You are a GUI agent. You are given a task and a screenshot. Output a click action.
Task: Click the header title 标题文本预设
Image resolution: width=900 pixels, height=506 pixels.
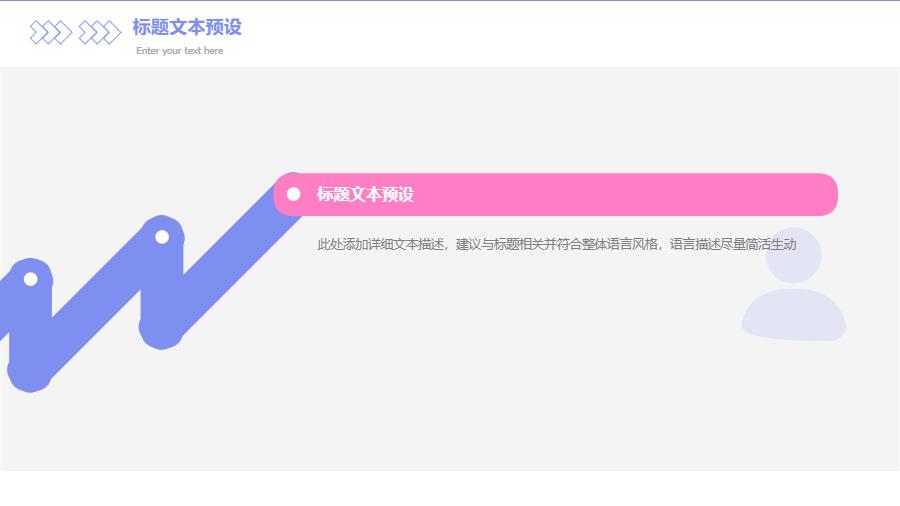pos(187,27)
